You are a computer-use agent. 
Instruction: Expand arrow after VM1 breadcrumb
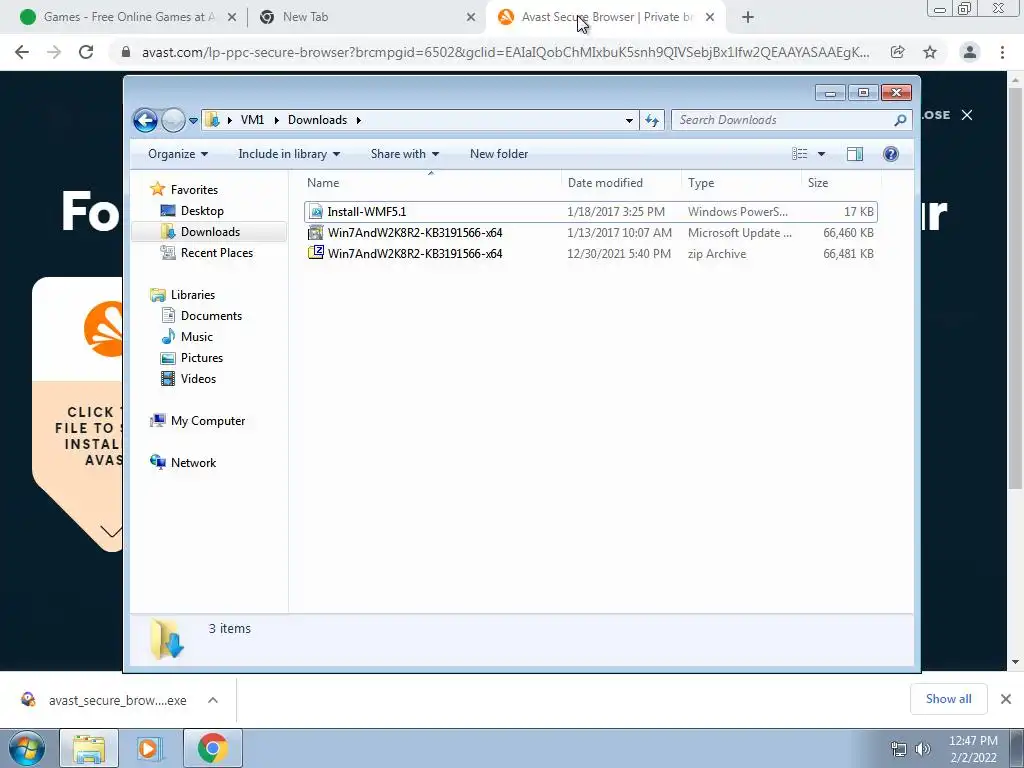coord(276,120)
